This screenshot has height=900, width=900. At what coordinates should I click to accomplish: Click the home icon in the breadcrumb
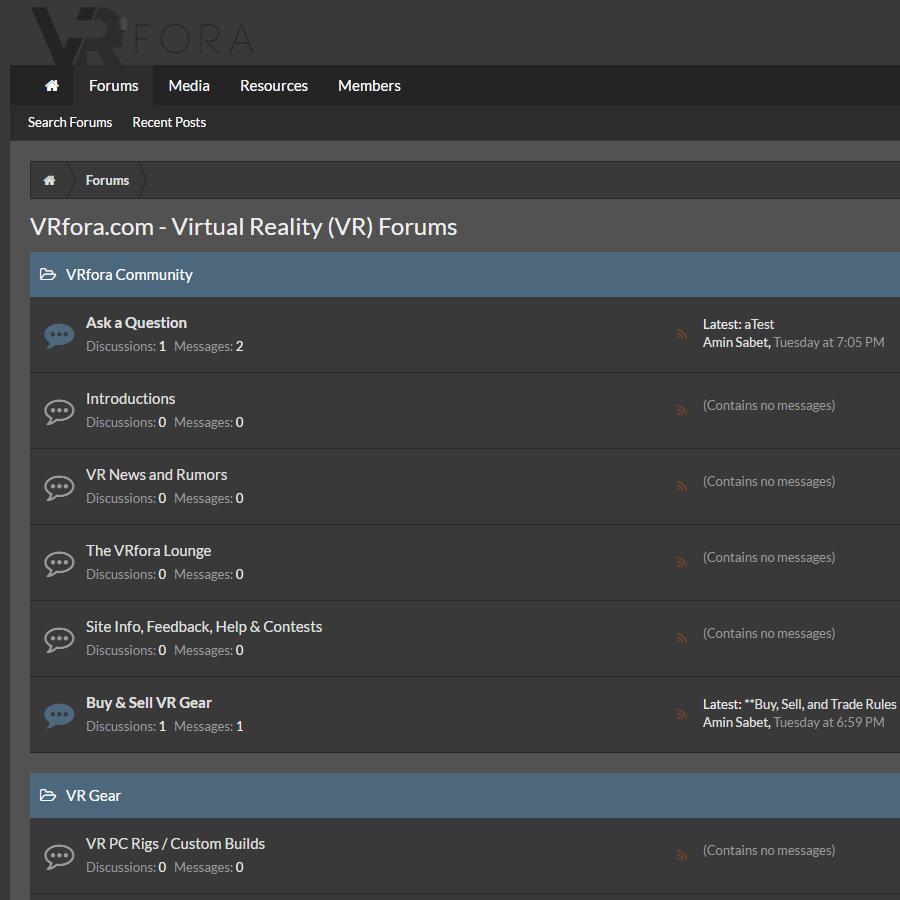[x=49, y=181]
